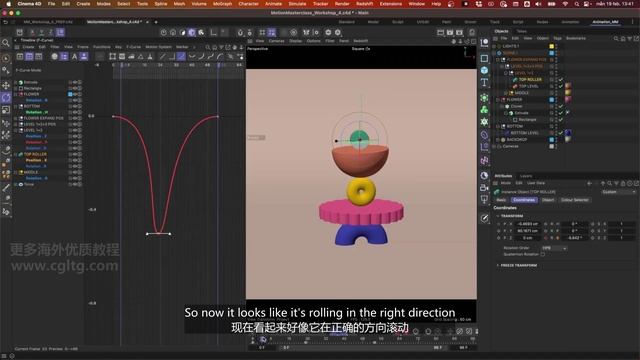Open the F-Curve menu in timeline

tap(133, 47)
